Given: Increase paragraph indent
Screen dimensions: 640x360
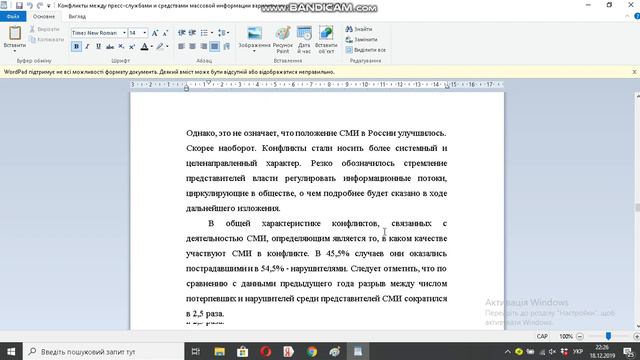Looking at the screenshot, I should click(x=192, y=33).
